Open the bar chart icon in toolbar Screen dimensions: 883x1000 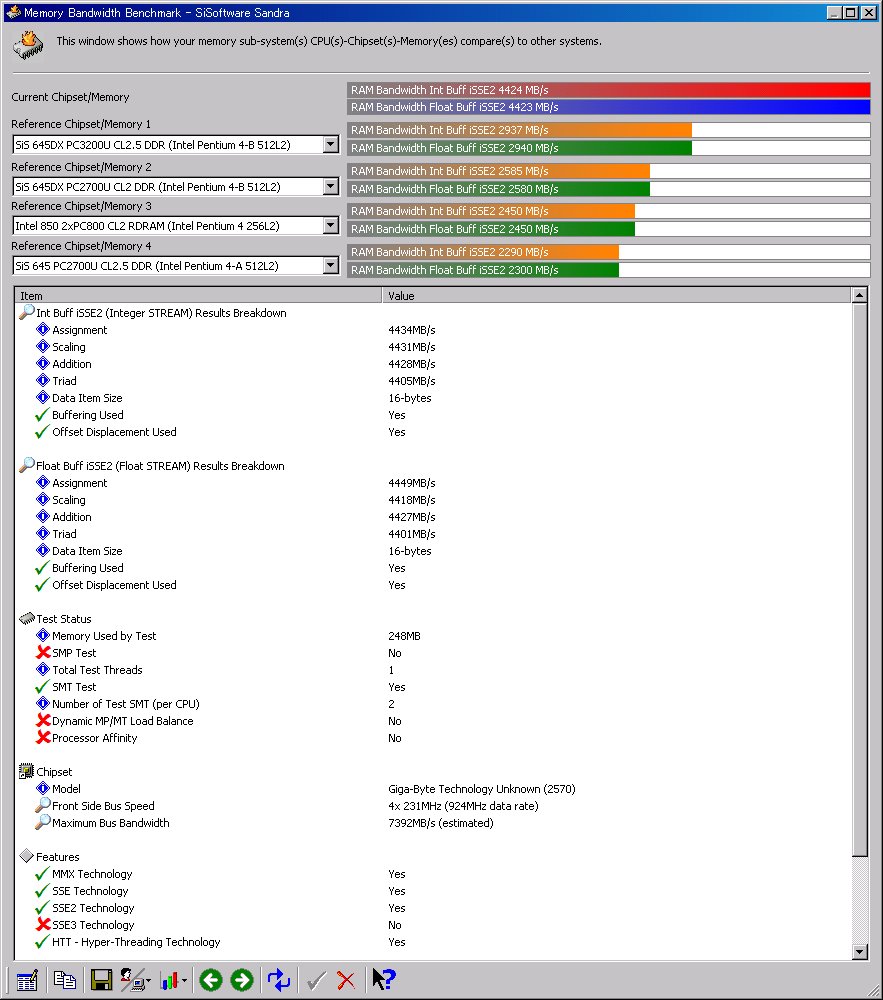coord(168,980)
